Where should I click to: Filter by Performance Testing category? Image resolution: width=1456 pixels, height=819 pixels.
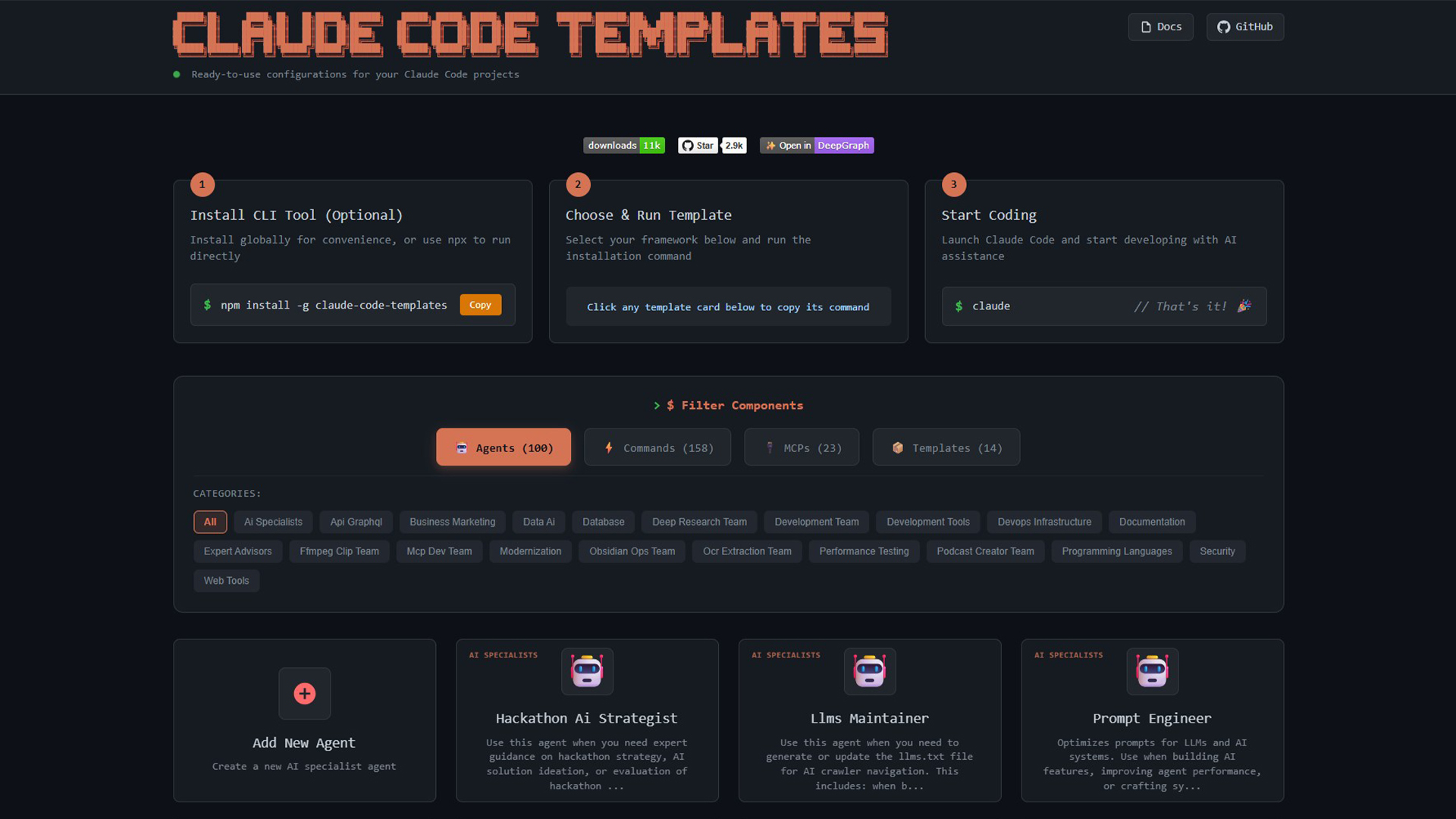pyautogui.click(x=864, y=551)
